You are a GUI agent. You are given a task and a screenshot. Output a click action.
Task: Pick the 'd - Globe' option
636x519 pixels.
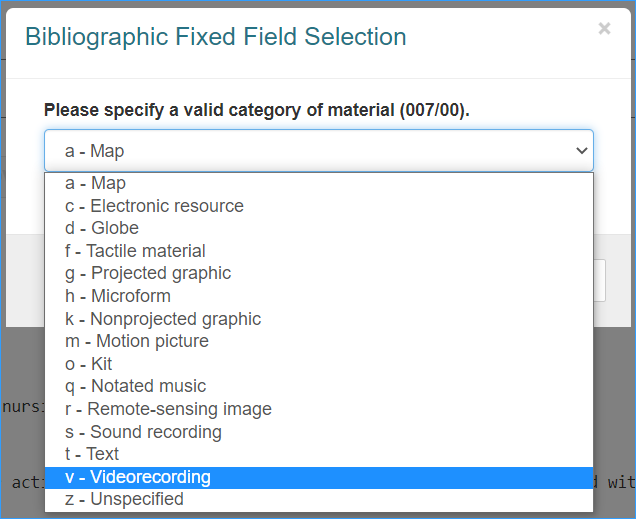click(x=319, y=228)
